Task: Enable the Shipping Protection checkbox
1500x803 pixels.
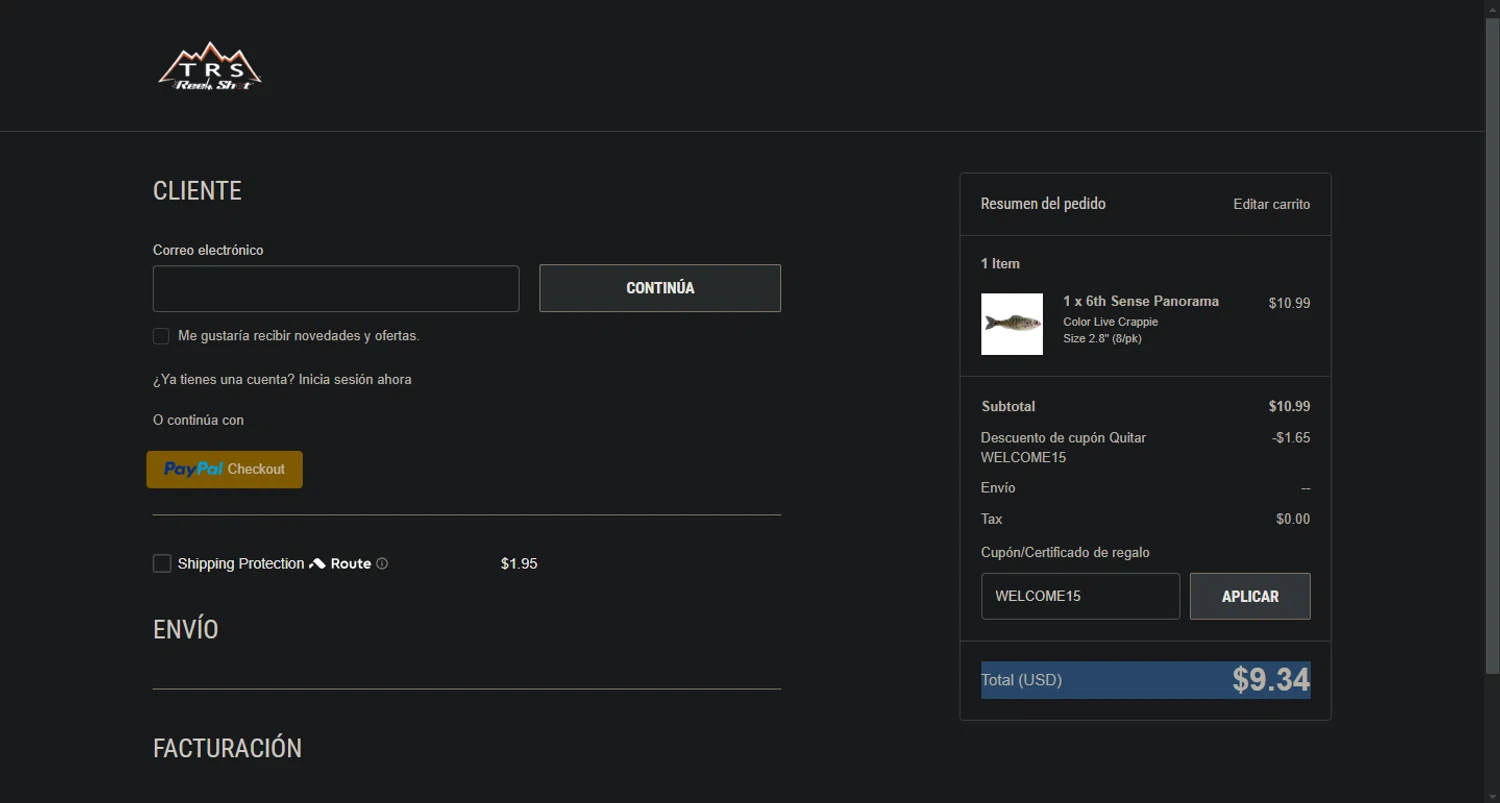Action: pos(162,564)
